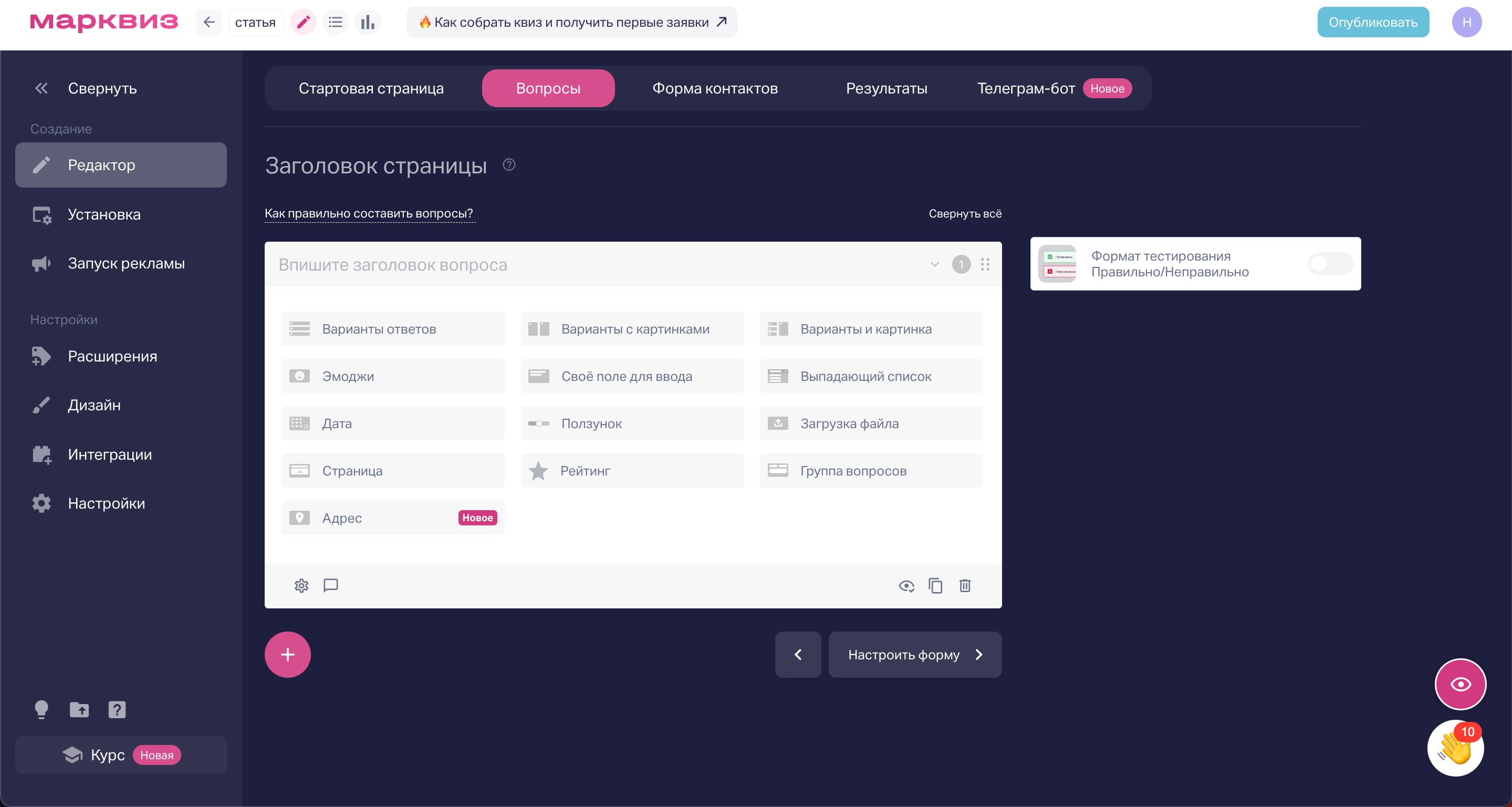Open question settings gear icon
Viewport: 1512px width, 807px height.
(x=301, y=586)
